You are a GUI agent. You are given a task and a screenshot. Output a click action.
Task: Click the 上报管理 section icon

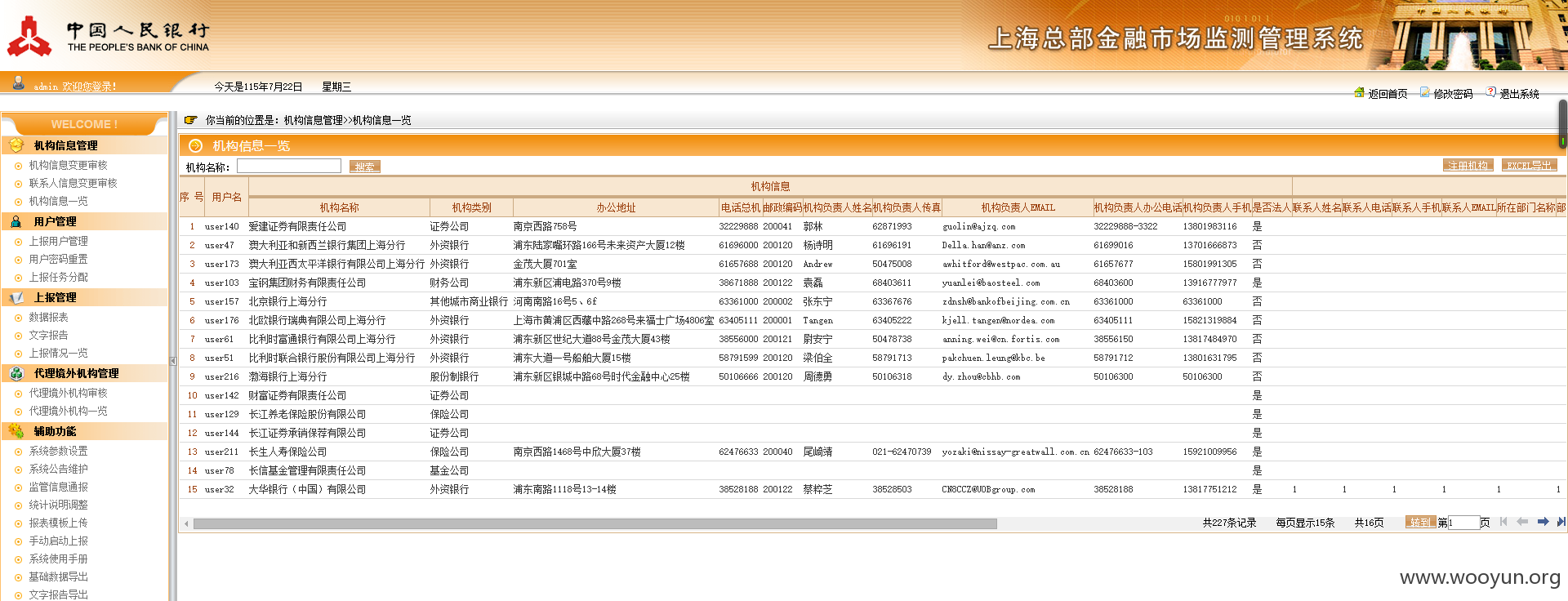click(x=16, y=297)
